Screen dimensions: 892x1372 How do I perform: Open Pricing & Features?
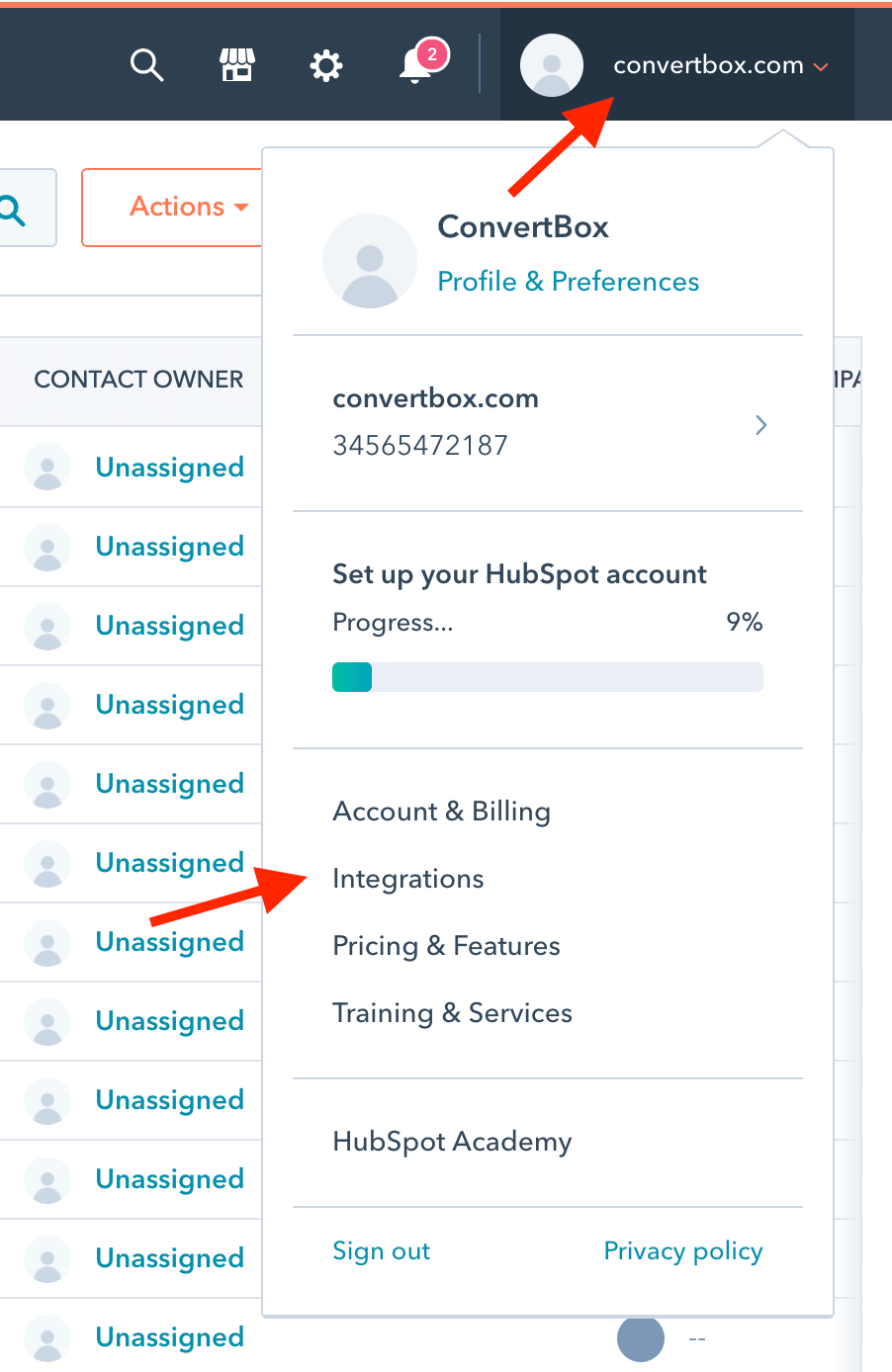point(446,946)
